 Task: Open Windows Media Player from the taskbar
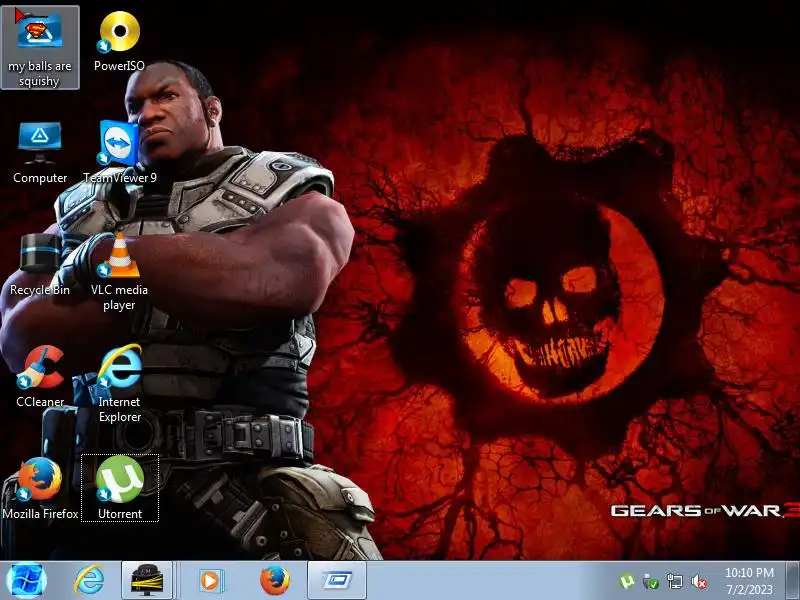click(x=210, y=581)
